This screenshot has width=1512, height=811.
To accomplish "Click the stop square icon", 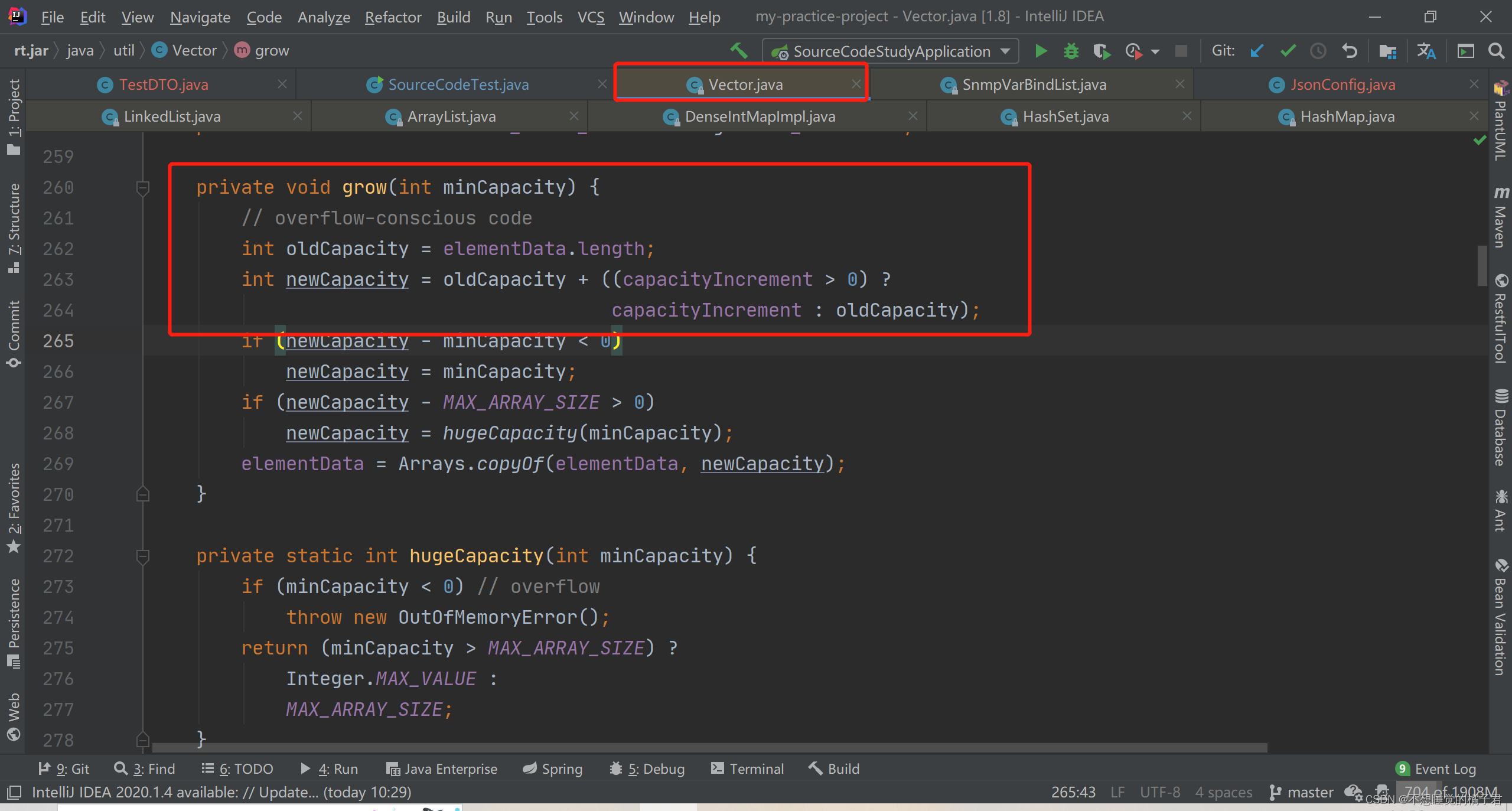I will 1181,51.
